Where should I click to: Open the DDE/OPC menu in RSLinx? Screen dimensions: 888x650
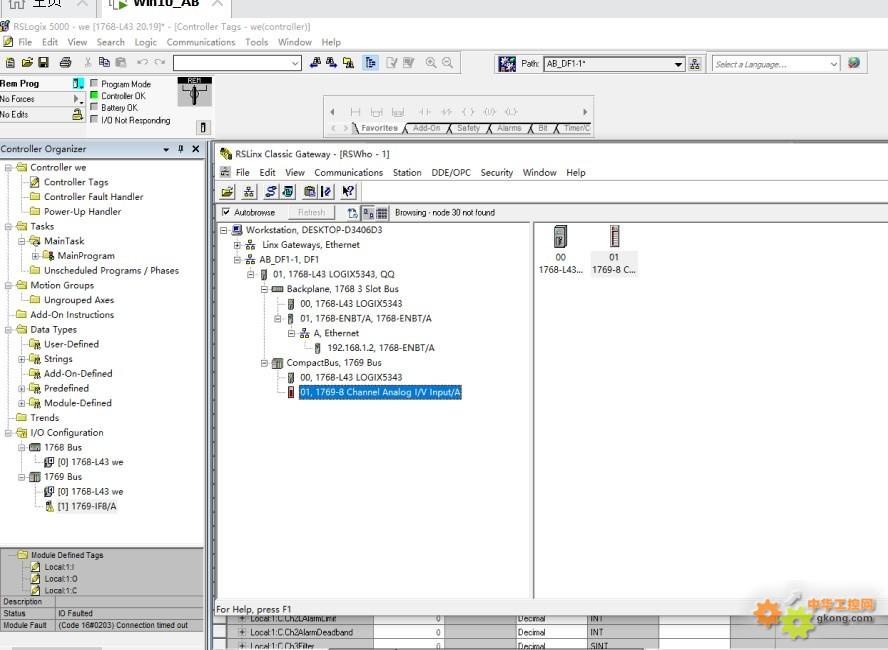(451, 173)
